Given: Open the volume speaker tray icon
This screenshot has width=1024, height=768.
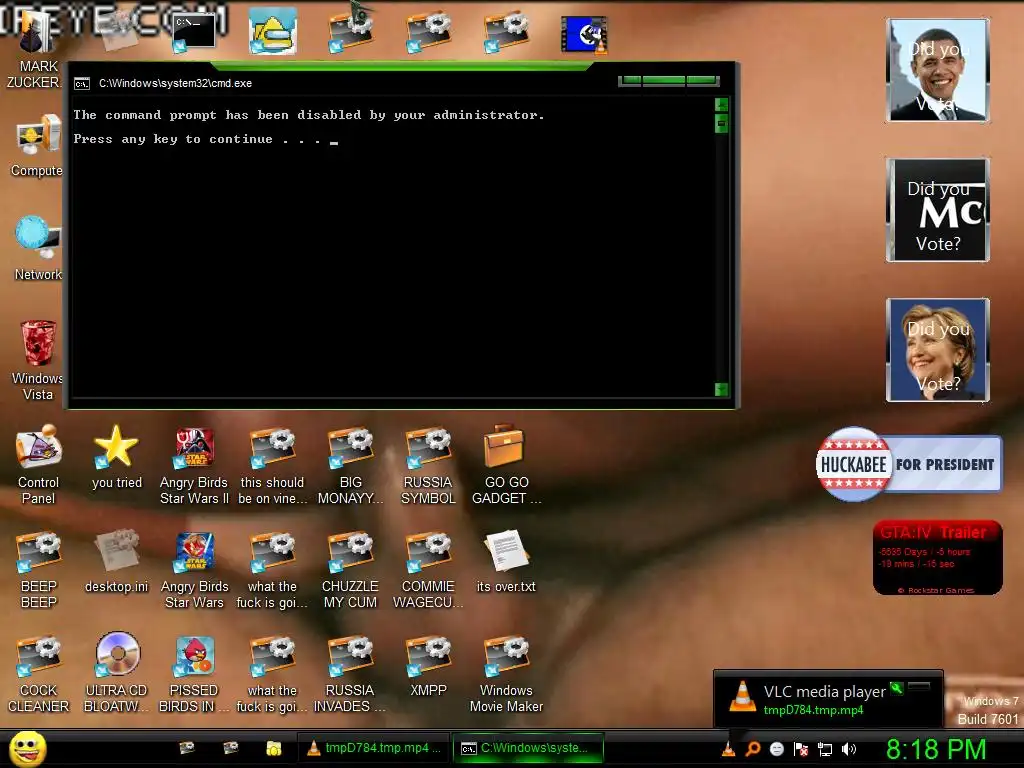Looking at the screenshot, I should pos(848,749).
